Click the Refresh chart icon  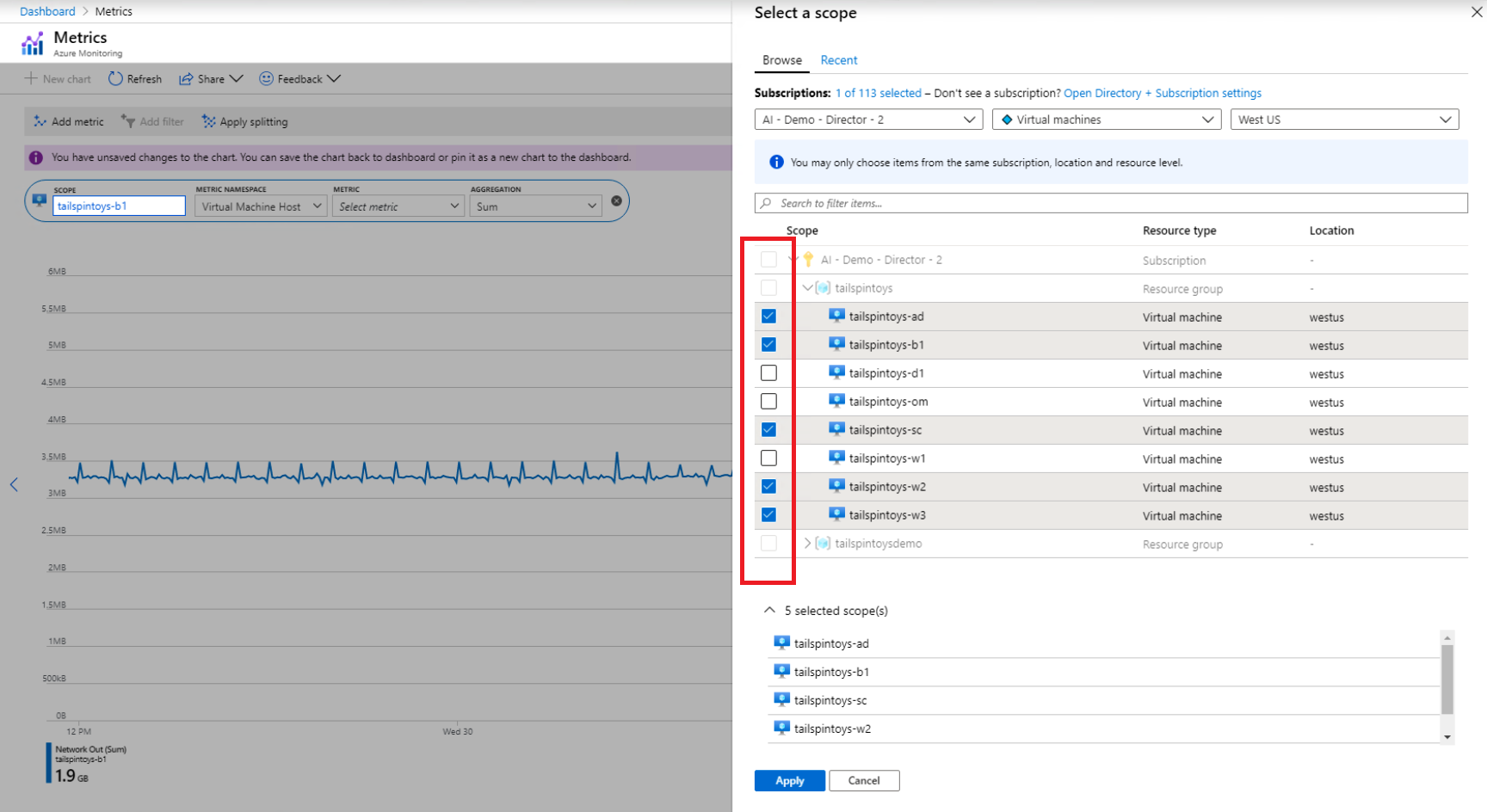(x=115, y=78)
